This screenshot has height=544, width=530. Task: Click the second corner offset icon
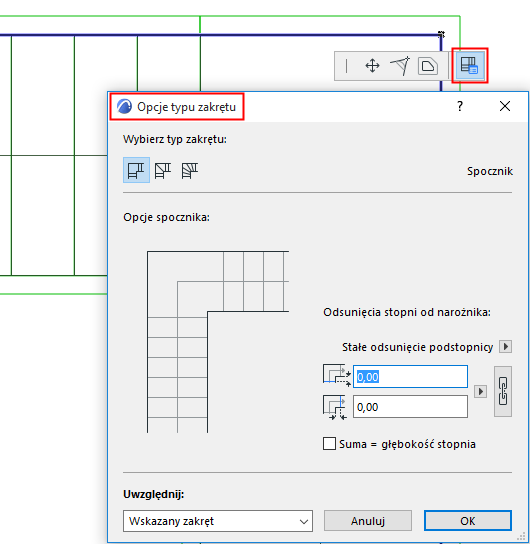pyautogui.click(x=335, y=407)
